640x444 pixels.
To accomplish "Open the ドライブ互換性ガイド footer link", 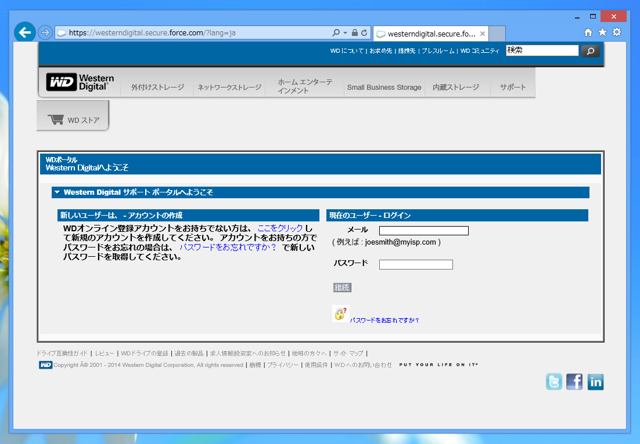I will click(x=62, y=353).
